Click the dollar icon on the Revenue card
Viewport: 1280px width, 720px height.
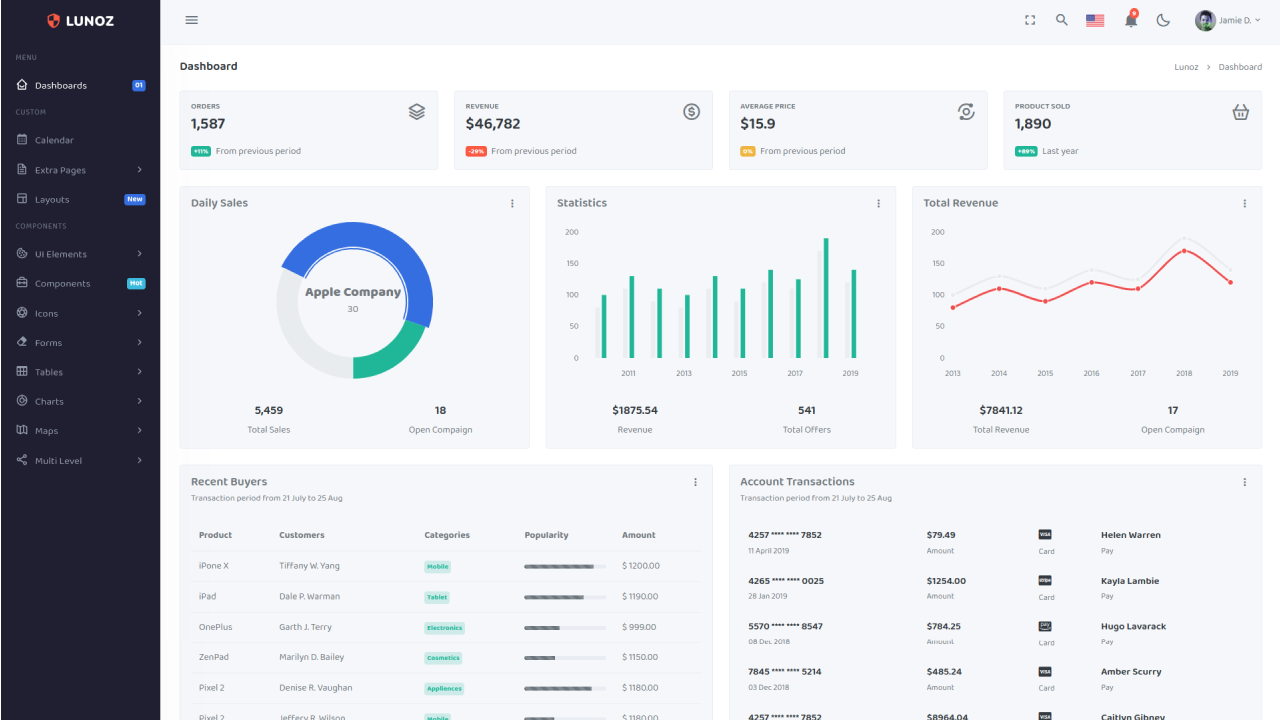[691, 111]
